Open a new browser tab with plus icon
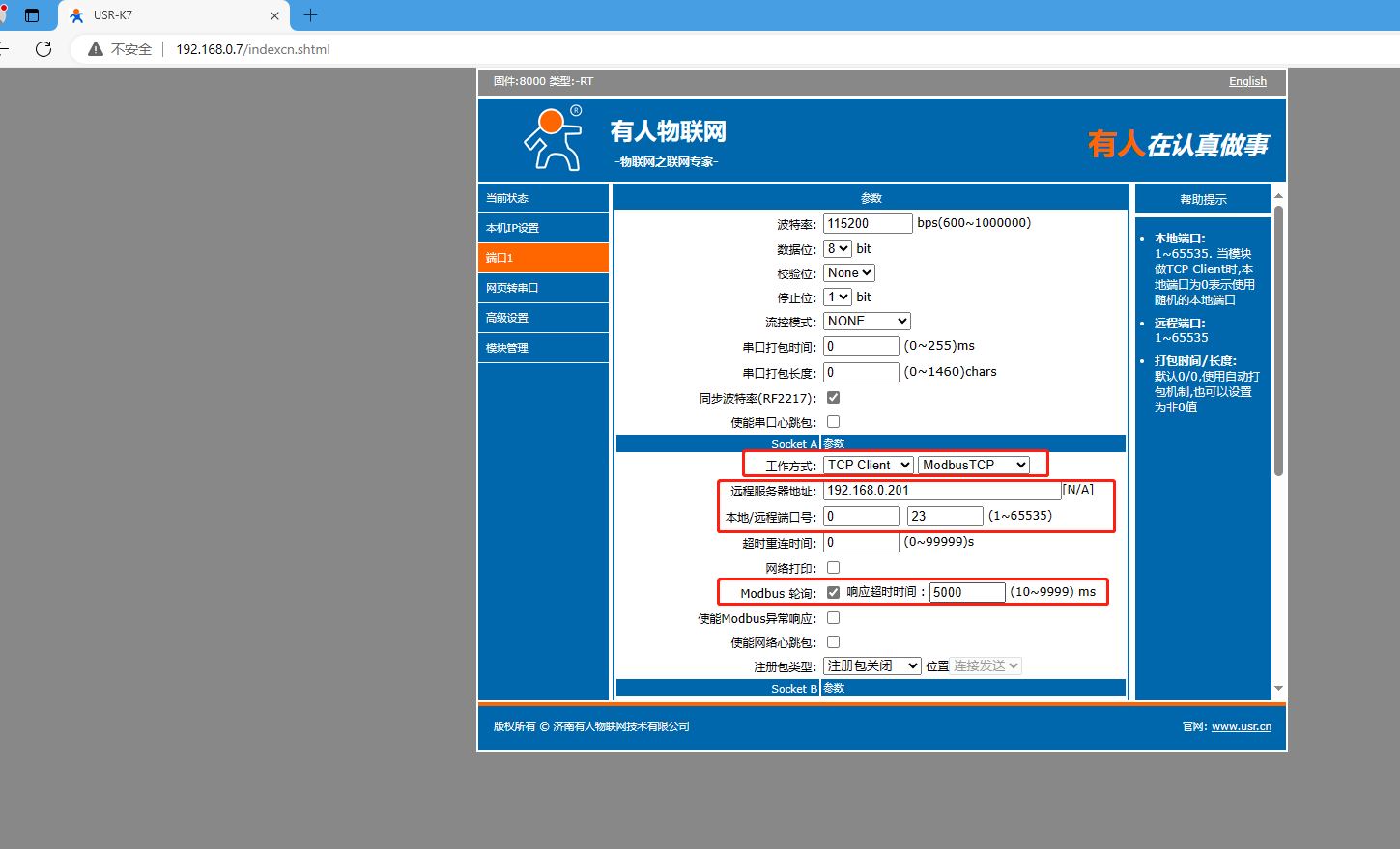1400x849 pixels. pos(310,15)
